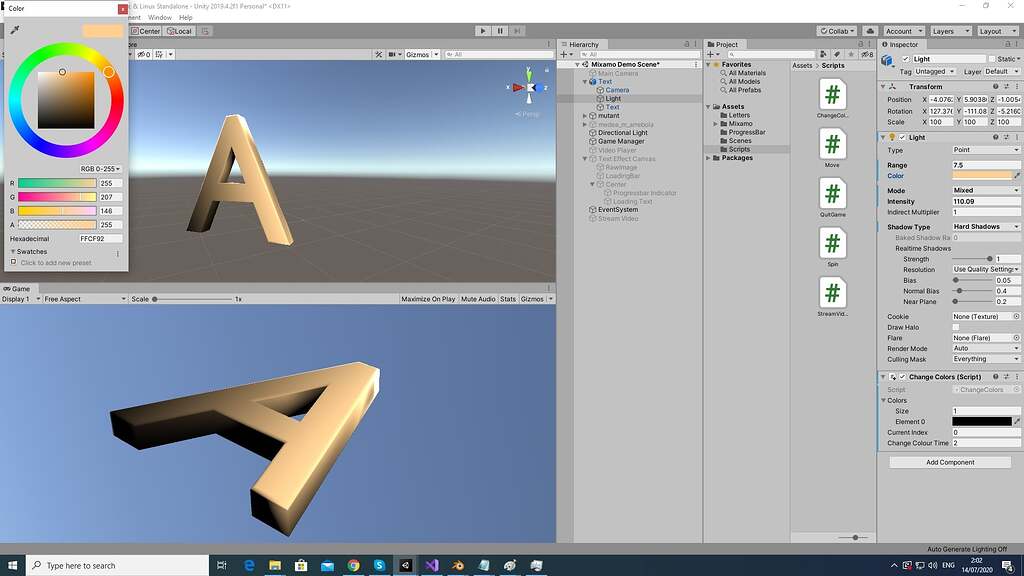Open the Gizmos menu in Scene view
The image size is (1024, 576).
click(x=420, y=54)
